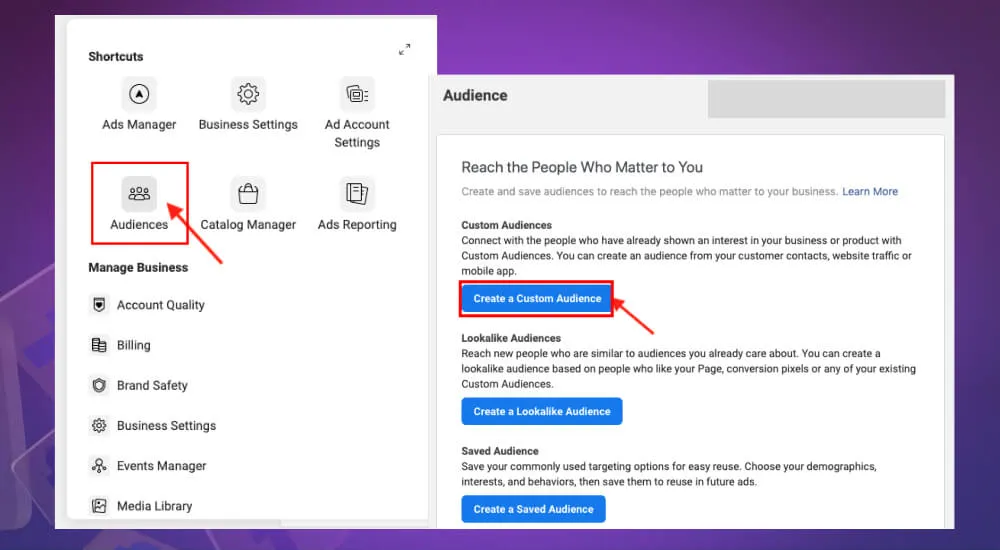Click the Manage Business heading
The height and width of the screenshot is (550, 1000).
[138, 267]
